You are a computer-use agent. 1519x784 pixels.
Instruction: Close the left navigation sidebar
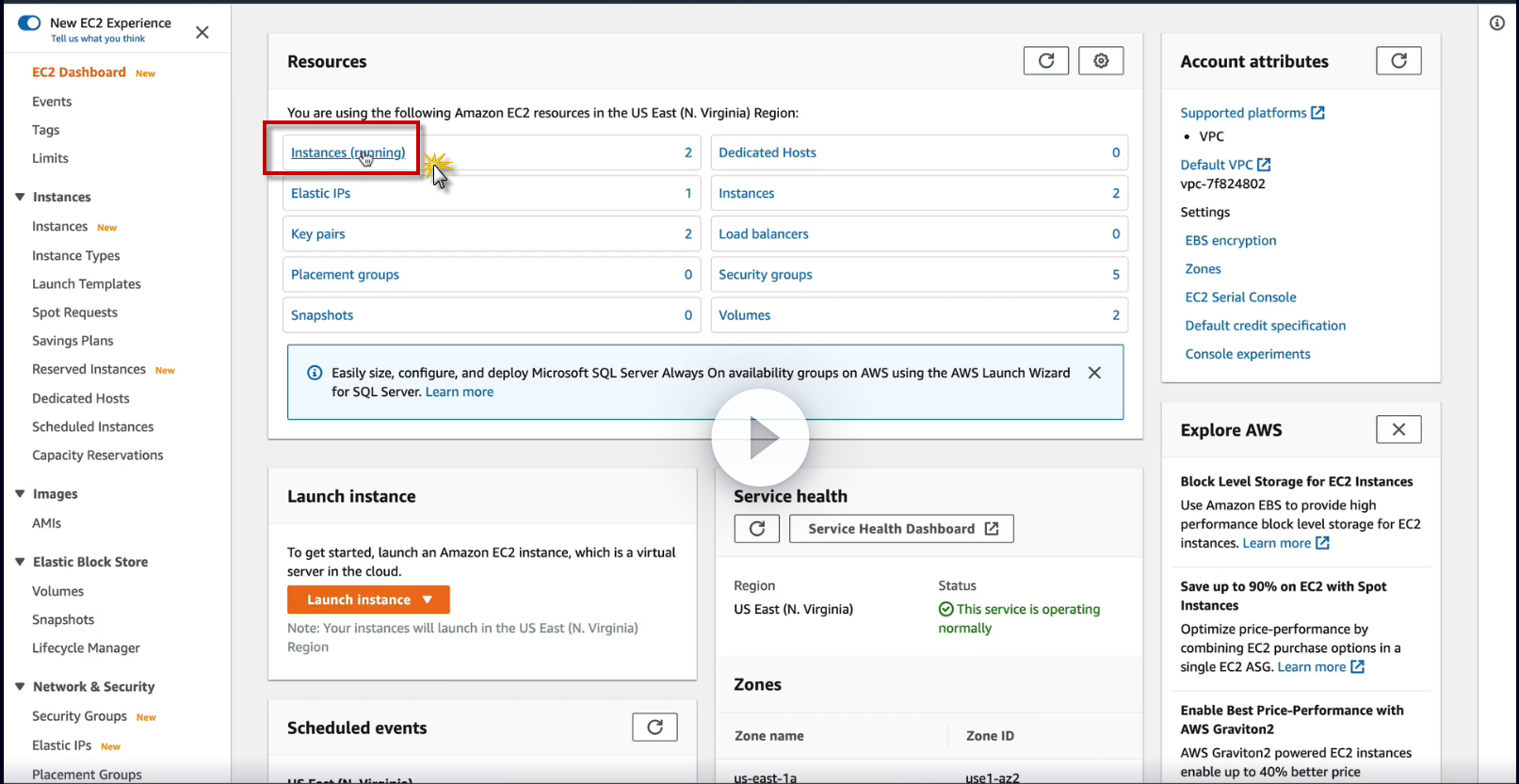pos(202,32)
